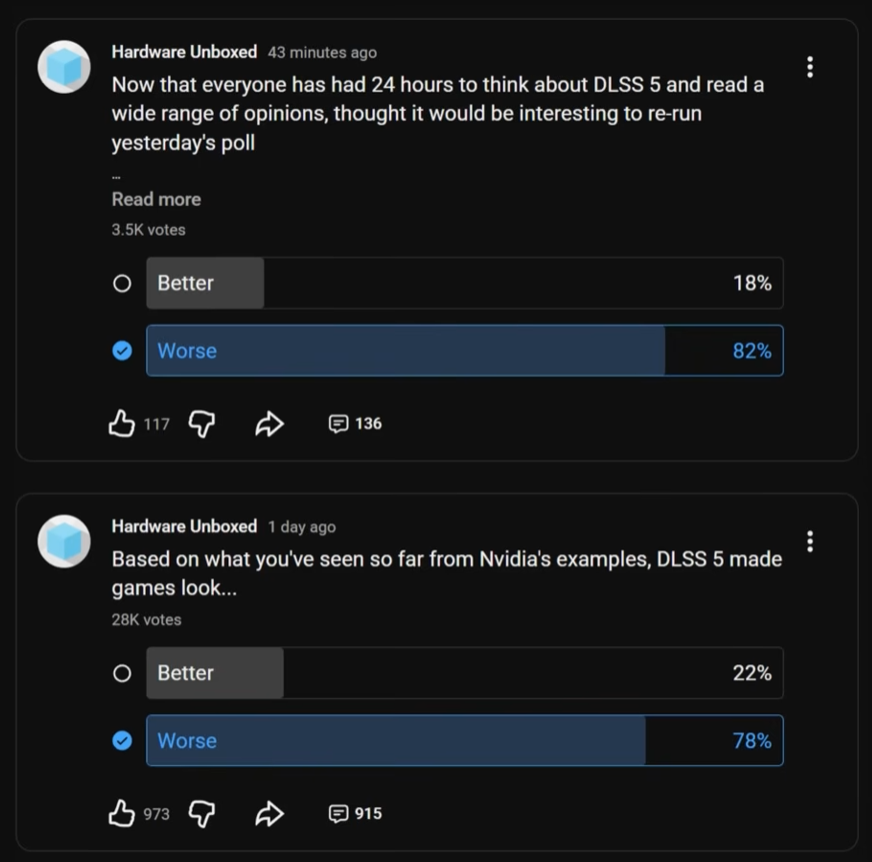The height and width of the screenshot is (862, 872).
Task: Open the 43 minutes ago timestamp link
Action: 322,53
